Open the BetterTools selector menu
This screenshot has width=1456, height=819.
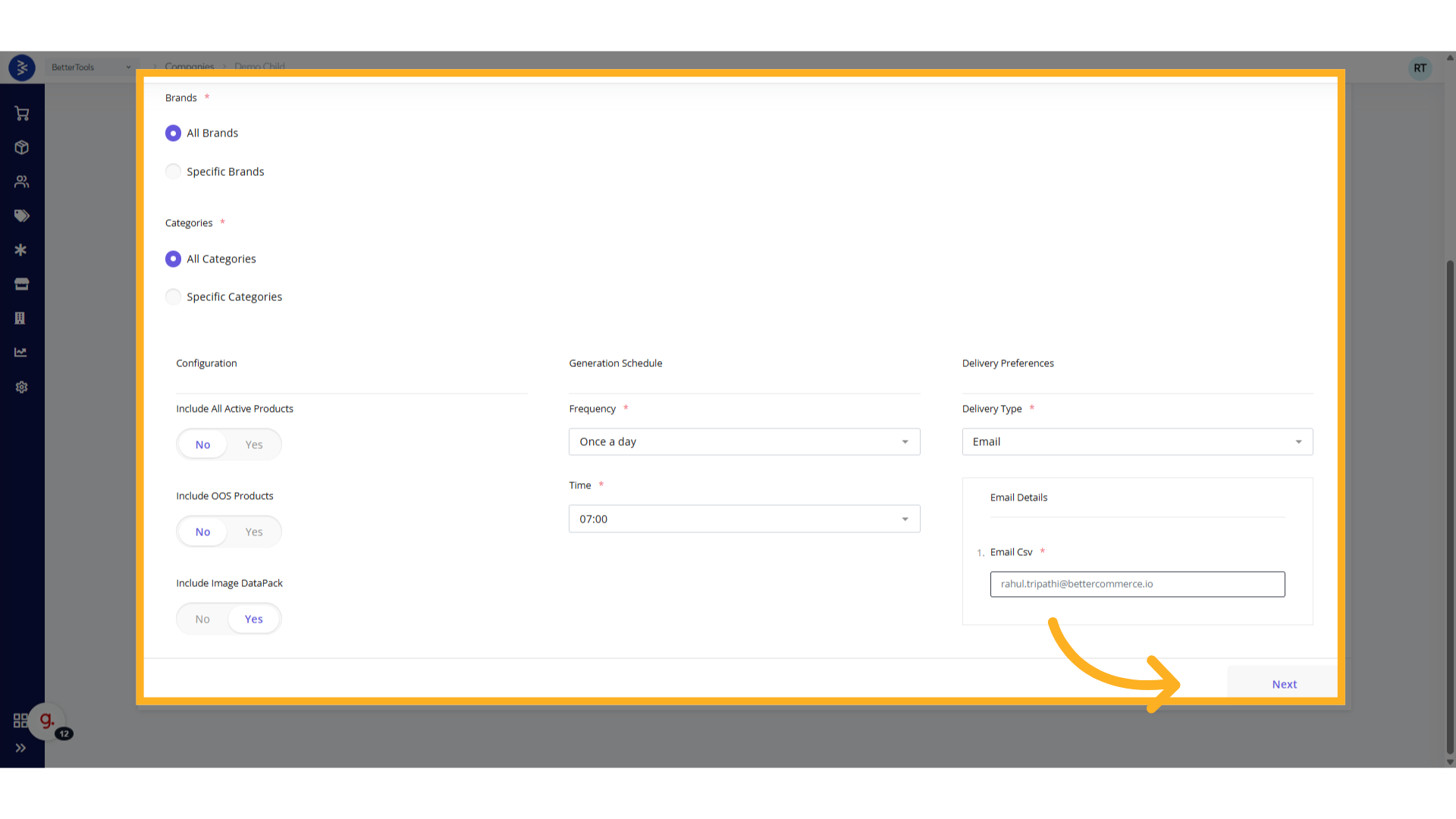coord(90,67)
